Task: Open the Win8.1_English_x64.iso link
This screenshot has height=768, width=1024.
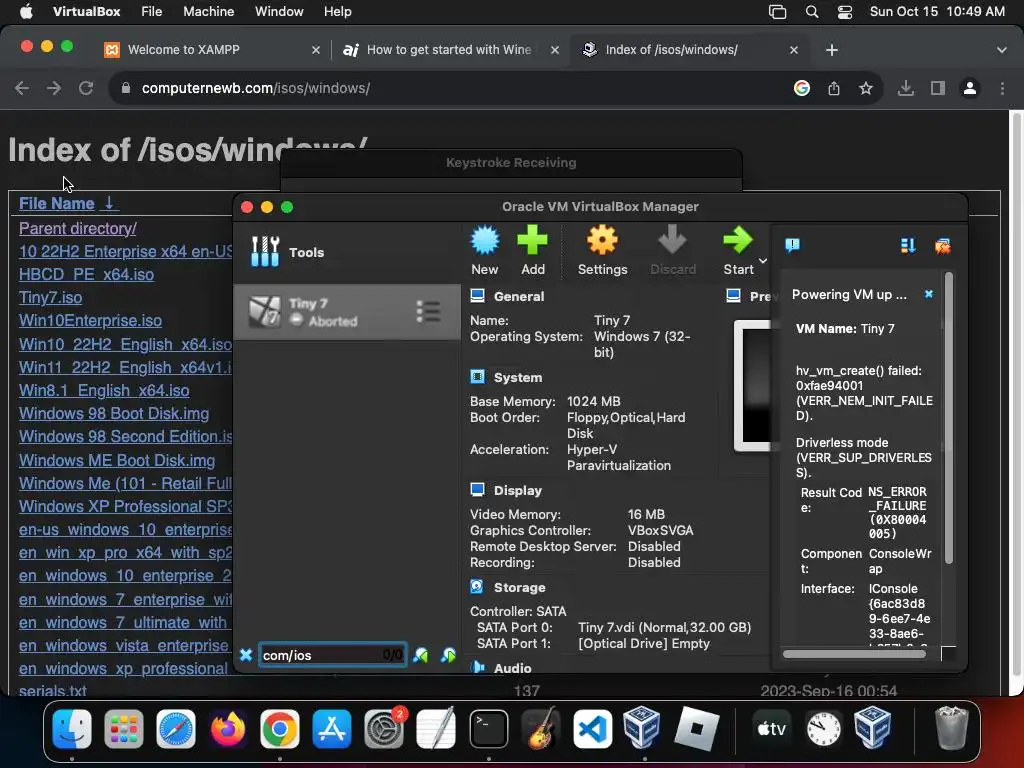Action: point(104,391)
